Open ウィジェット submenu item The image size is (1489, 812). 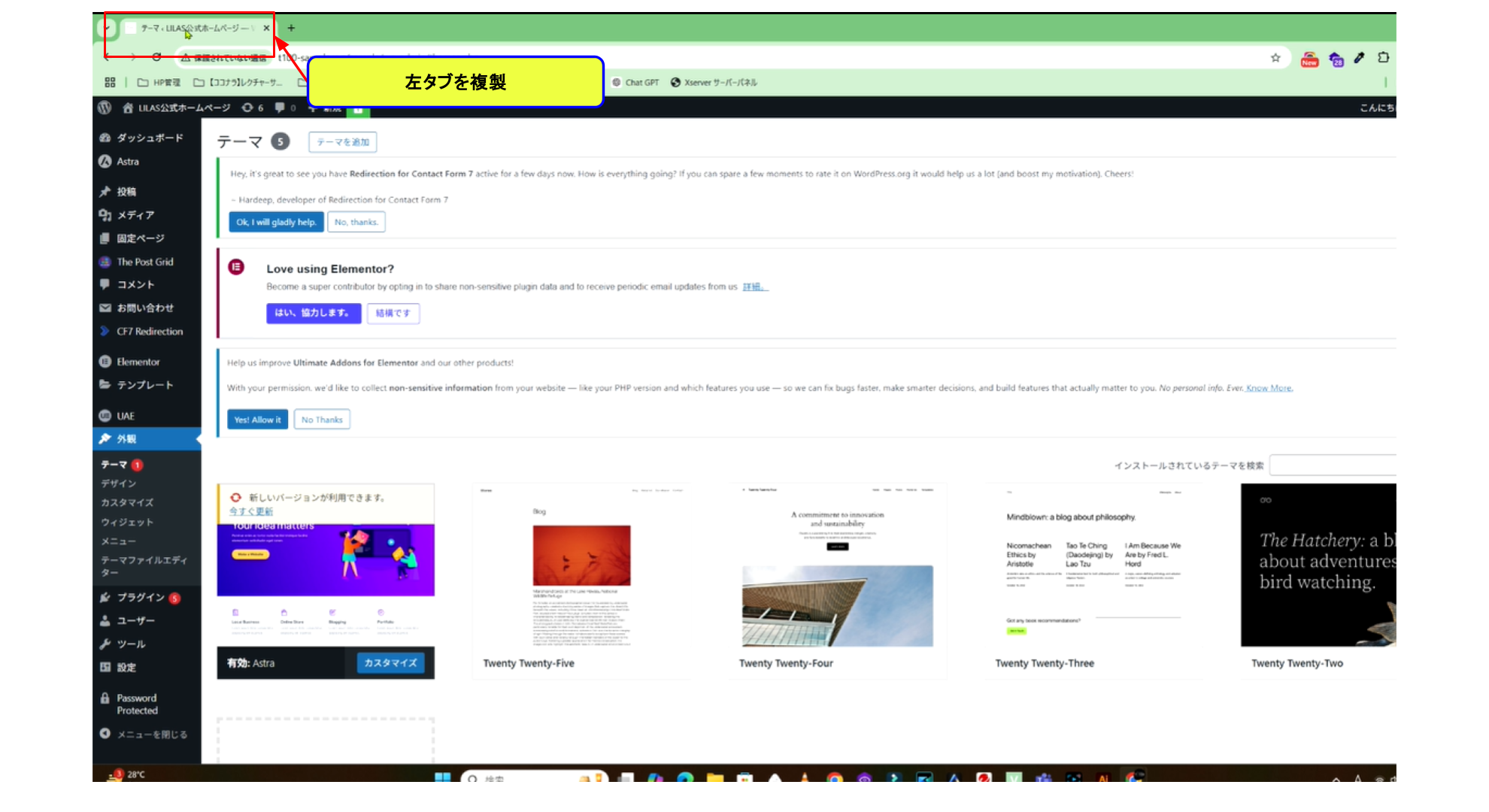[127, 522]
